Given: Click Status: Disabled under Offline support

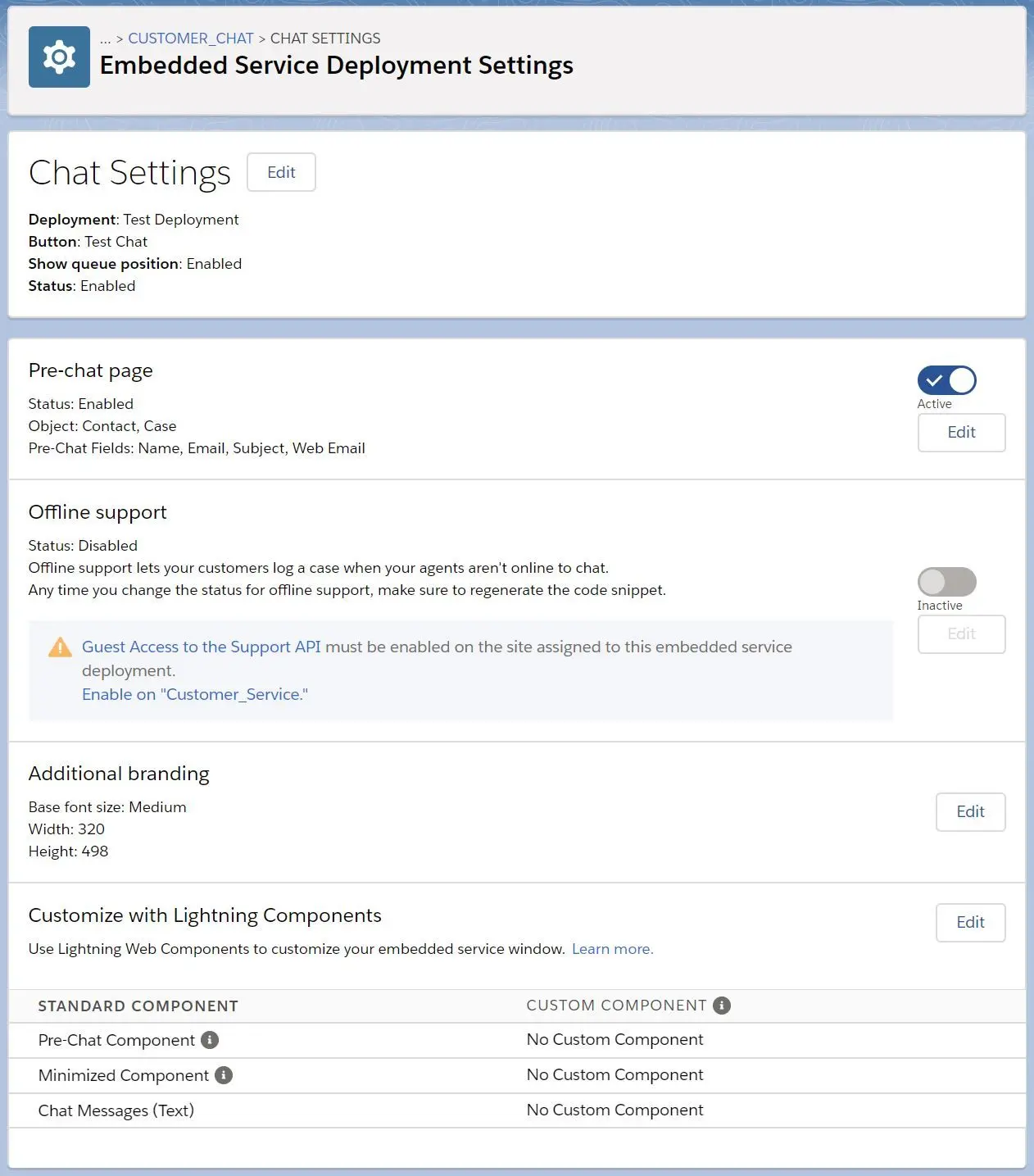Looking at the screenshot, I should (x=83, y=546).
